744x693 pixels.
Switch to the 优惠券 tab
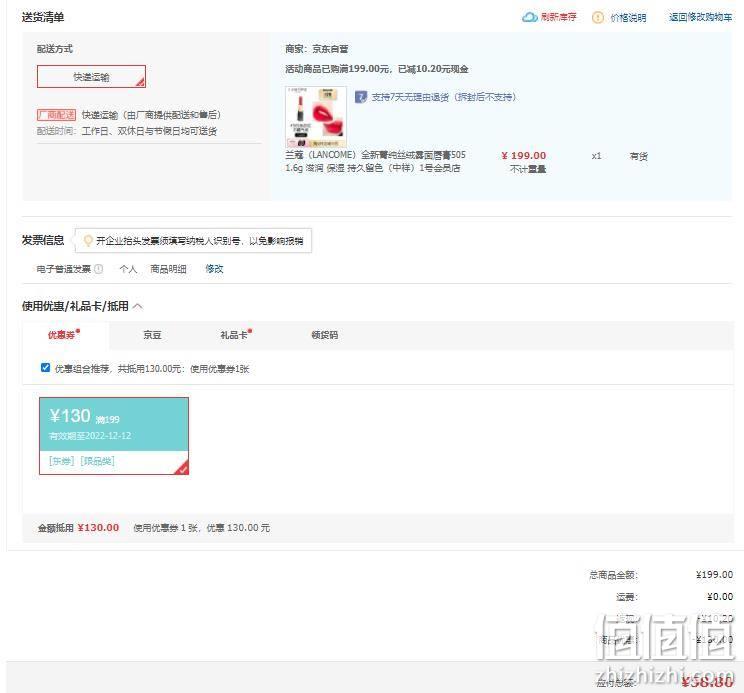coord(64,335)
